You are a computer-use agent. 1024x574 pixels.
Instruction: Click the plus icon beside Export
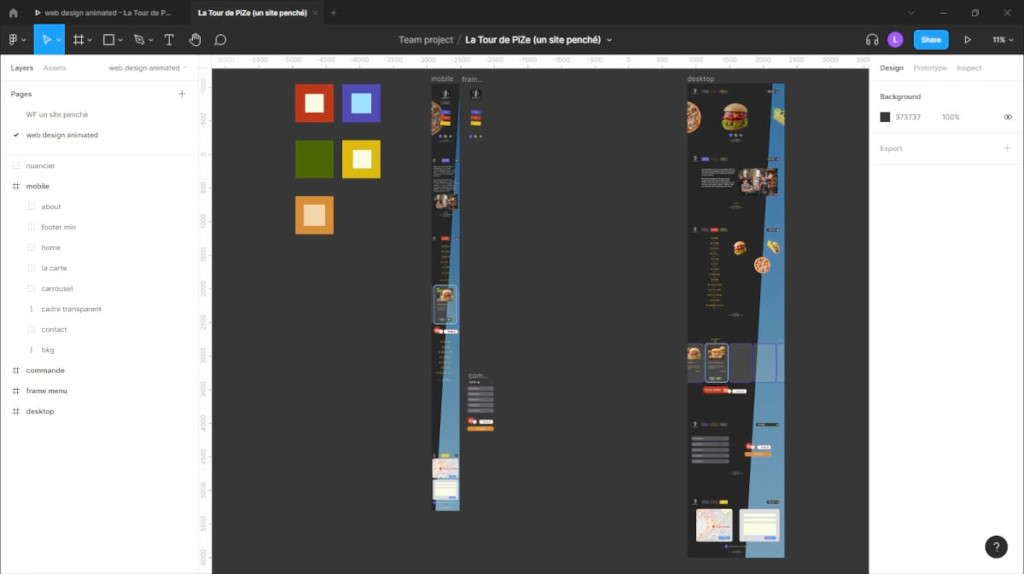(x=1007, y=148)
